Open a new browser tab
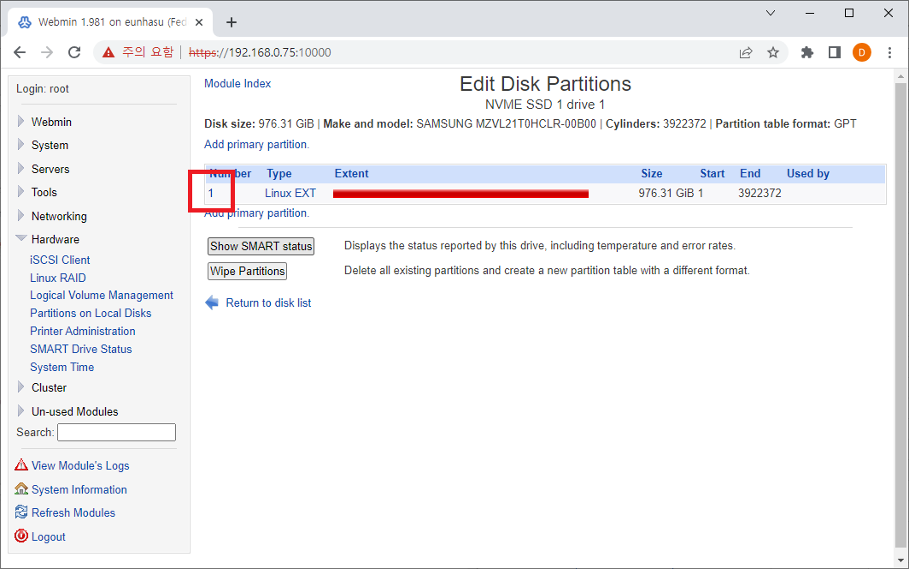The height and width of the screenshot is (570, 910). pyautogui.click(x=232, y=22)
